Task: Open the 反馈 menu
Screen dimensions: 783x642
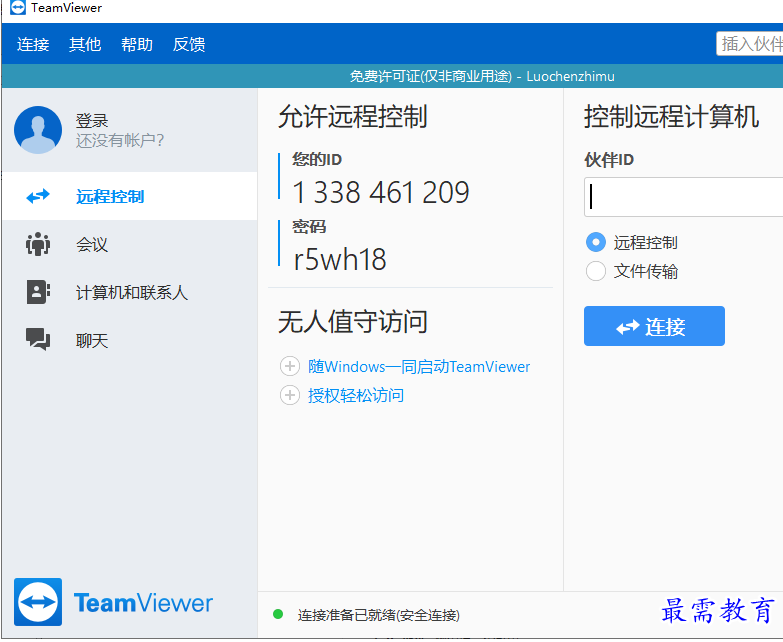Action: click(x=189, y=44)
